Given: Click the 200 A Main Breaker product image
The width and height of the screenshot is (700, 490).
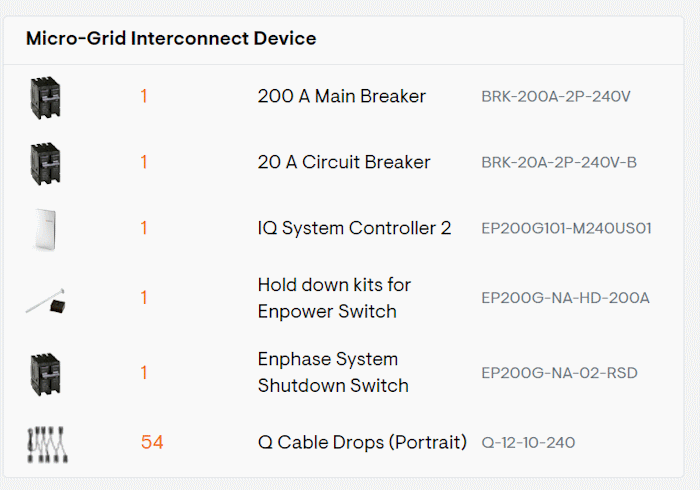Looking at the screenshot, I should (x=46, y=98).
